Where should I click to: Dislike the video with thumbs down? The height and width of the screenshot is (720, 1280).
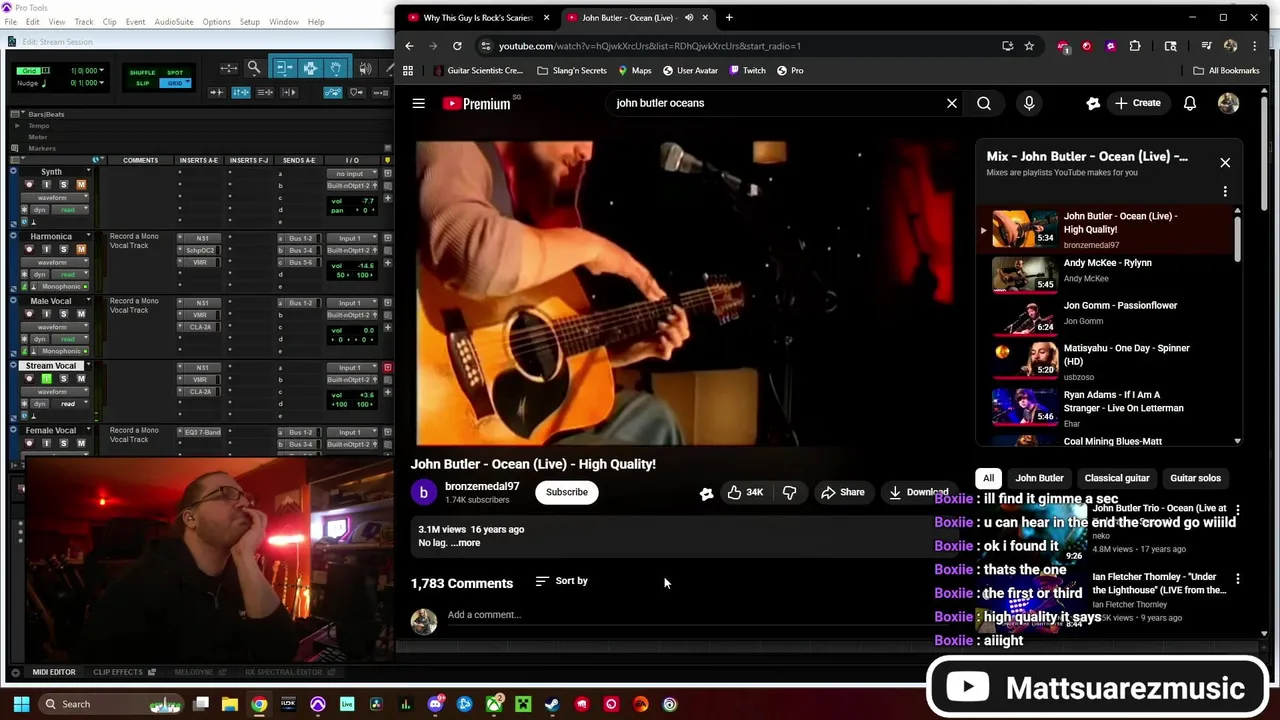789,492
